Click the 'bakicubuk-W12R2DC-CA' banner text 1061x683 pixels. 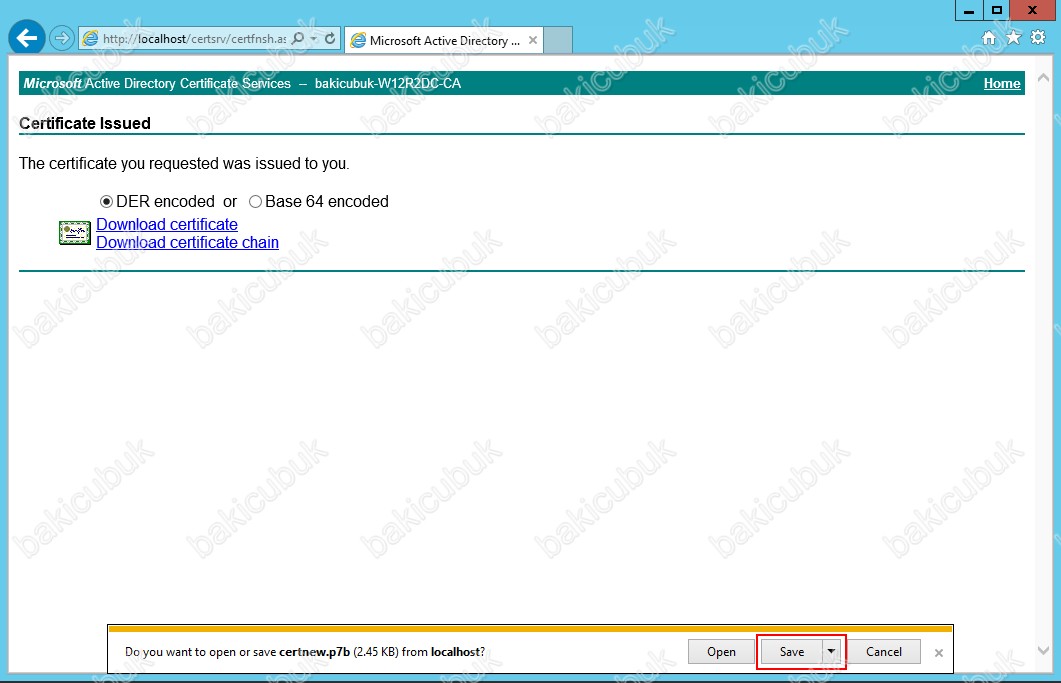[x=388, y=83]
